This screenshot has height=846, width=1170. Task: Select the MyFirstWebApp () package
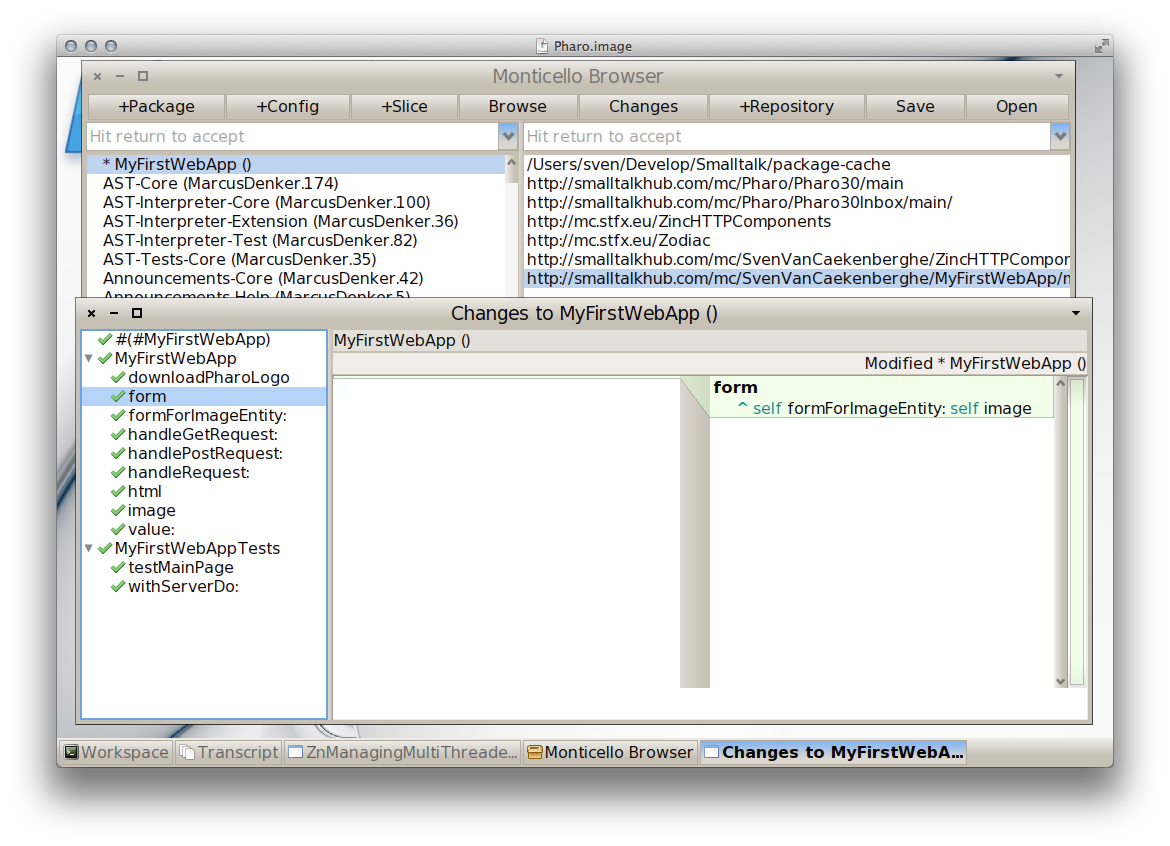296,164
